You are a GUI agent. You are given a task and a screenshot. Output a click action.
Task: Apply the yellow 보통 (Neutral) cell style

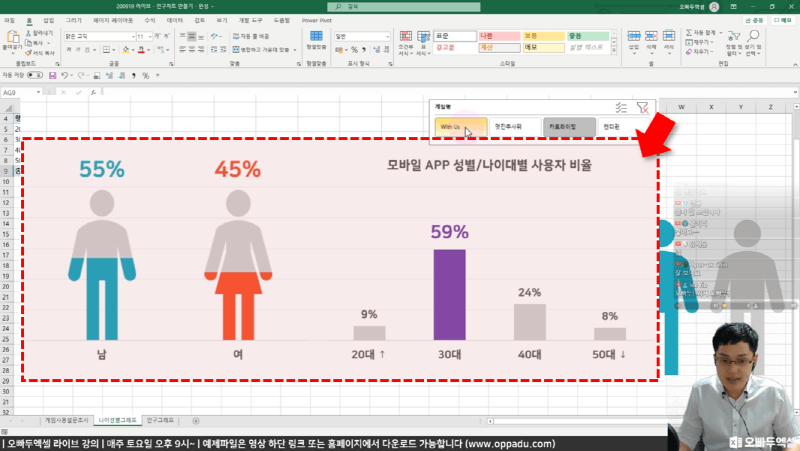pyautogui.click(x=543, y=36)
